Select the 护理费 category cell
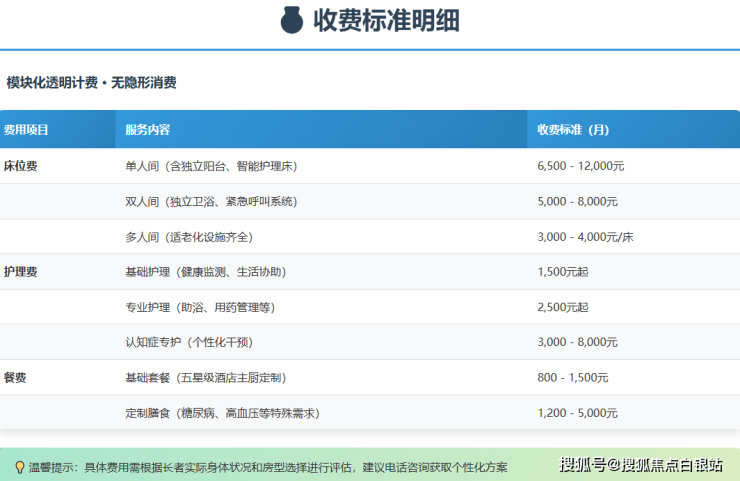This screenshot has height=481, width=740. point(21,271)
